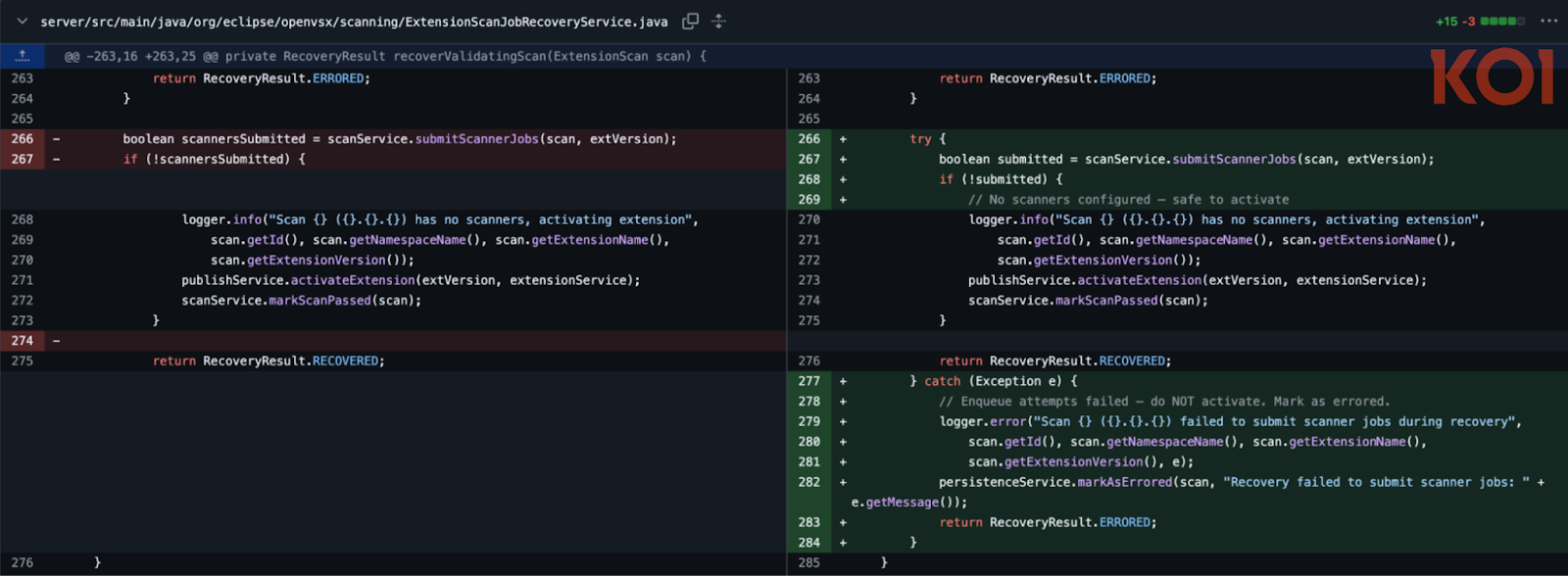The height and width of the screenshot is (576, 1568).
Task: Click the '} catch (Exception e) {' line
Action: tap(994, 381)
